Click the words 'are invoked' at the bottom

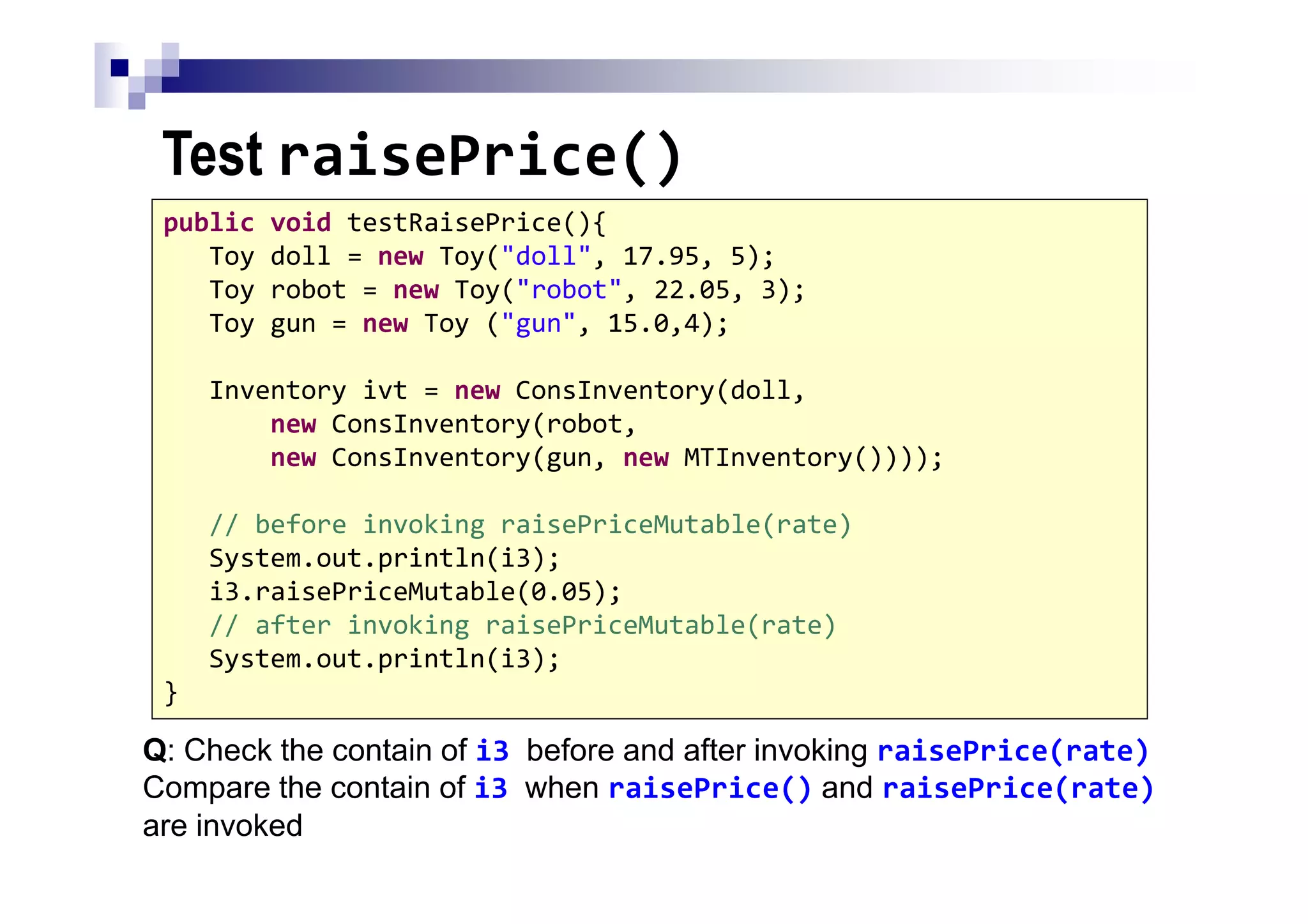pos(222,826)
